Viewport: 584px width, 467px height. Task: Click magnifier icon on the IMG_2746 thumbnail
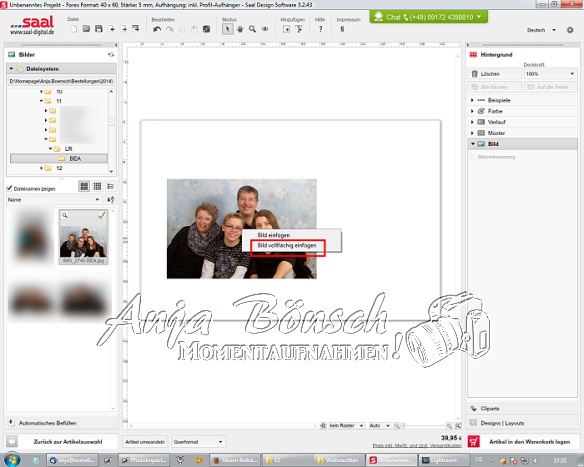click(65, 215)
